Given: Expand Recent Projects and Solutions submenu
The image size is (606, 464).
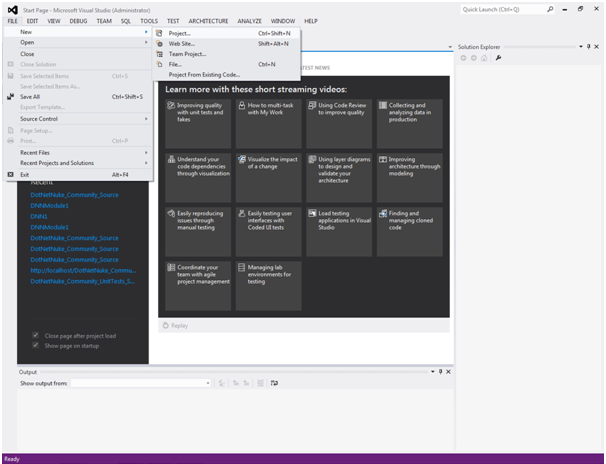Looking at the screenshot, I should point(78,163).
